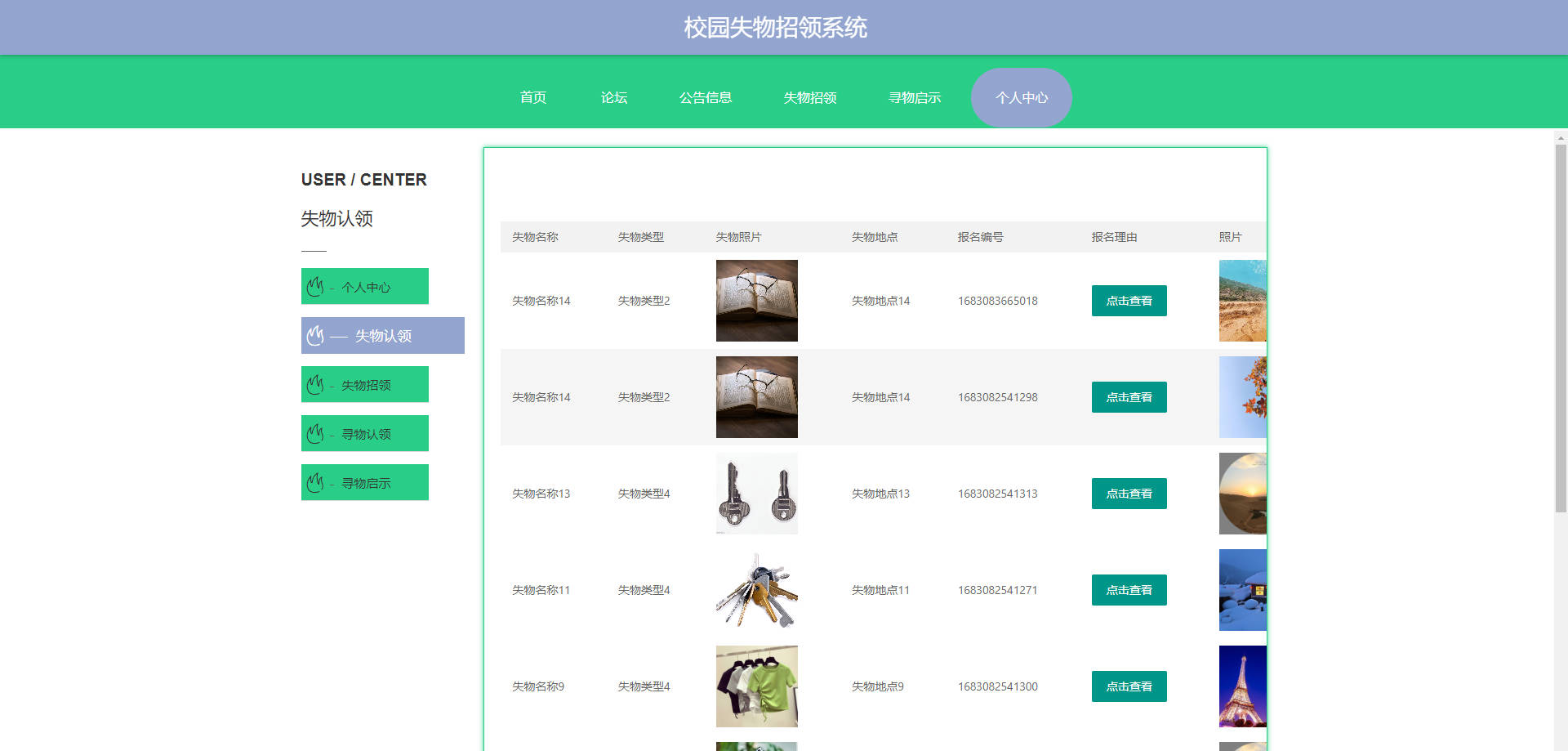The height and width of the screenshot is (751, 1568).
Task: Click 点击查看 for record 1683082541298
Action: 1129,397
